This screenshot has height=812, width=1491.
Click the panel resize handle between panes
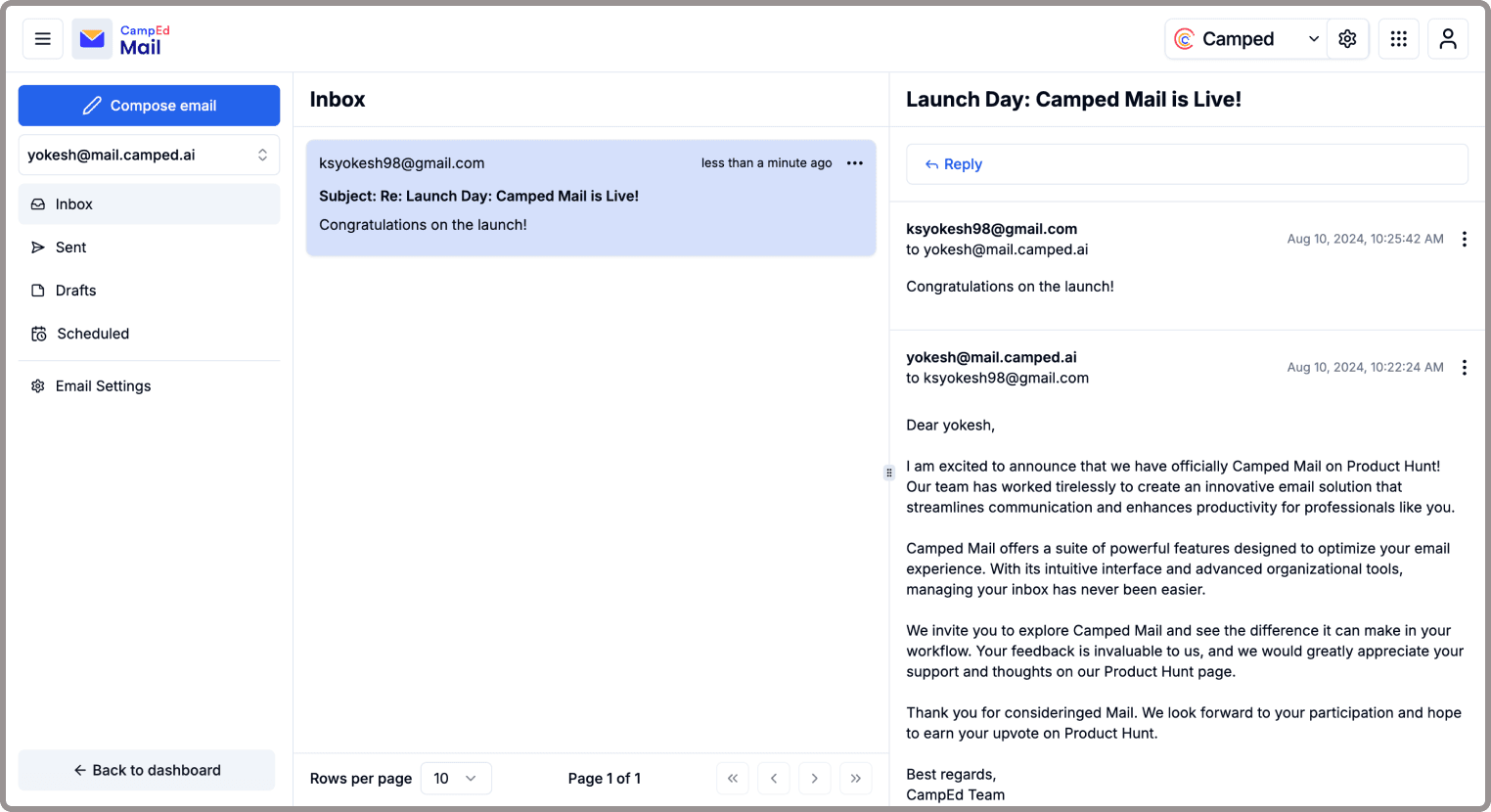click(889, 473)
